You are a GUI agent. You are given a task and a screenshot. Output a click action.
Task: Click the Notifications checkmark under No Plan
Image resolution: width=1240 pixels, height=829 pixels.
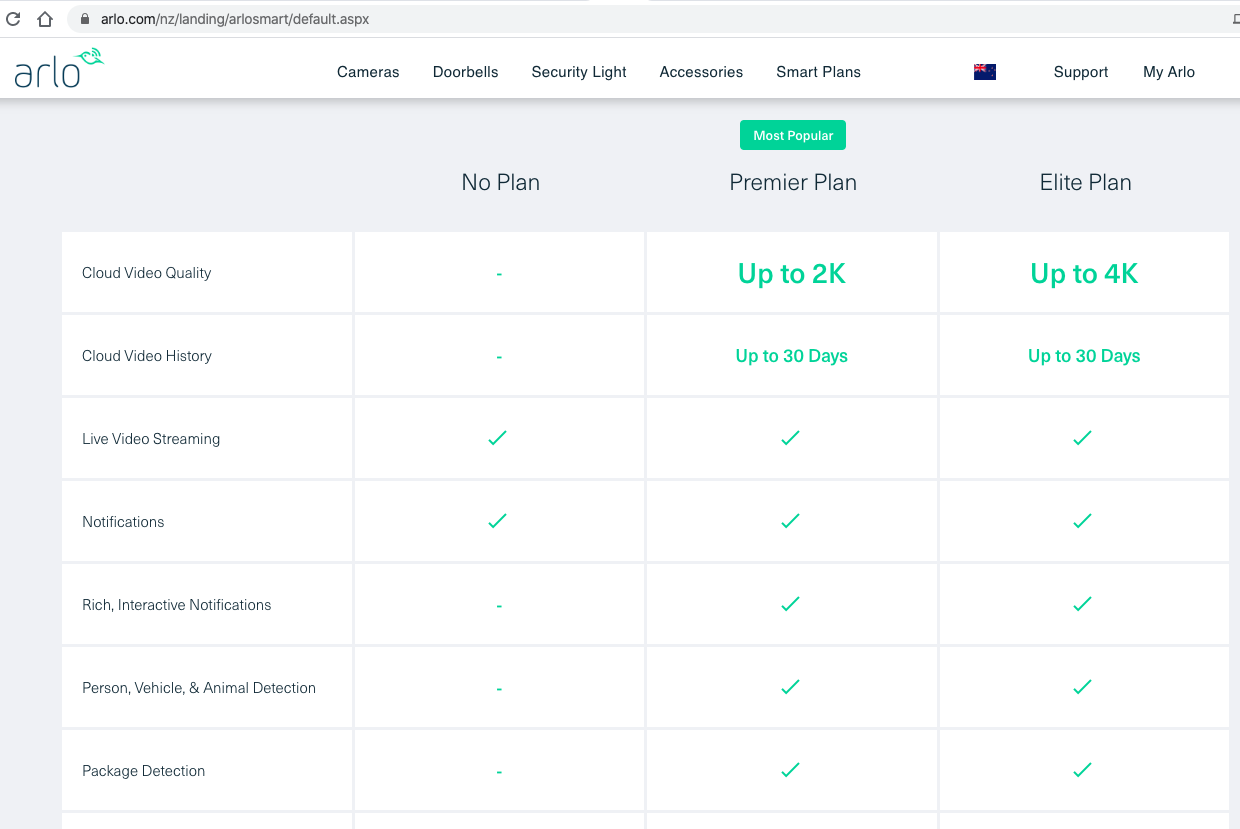(497, 521)
